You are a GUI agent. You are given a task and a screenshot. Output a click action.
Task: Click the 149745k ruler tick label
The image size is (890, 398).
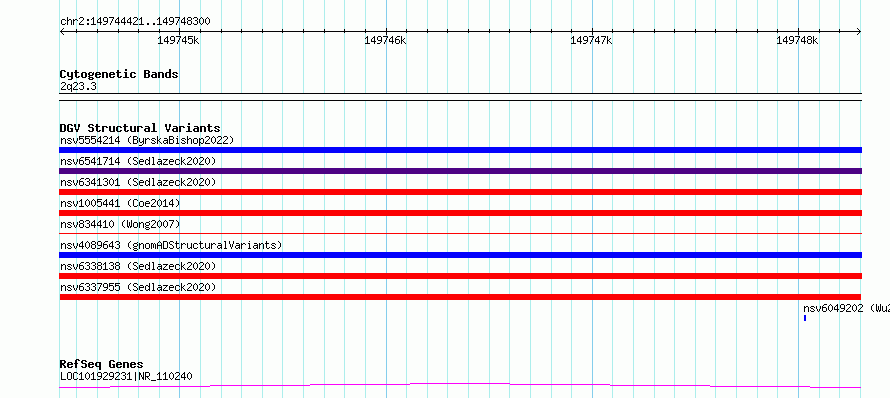coord(178,40)
